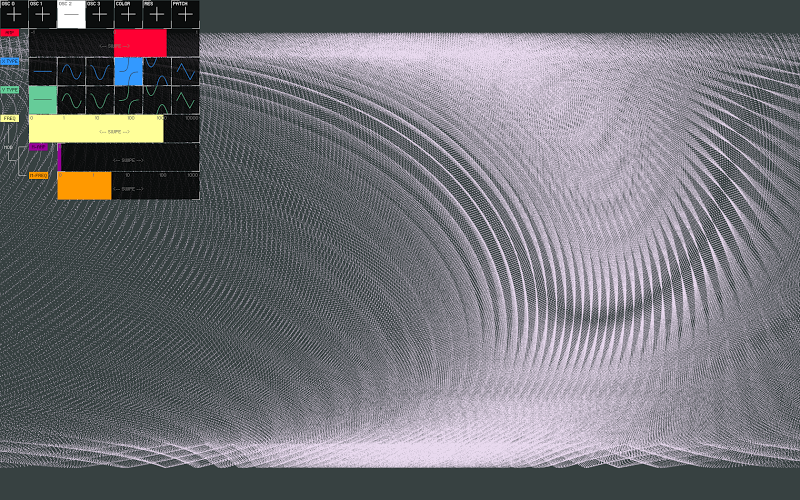
Task: Select split-curve Y TYPE waveform
Action: pos(157,100)
